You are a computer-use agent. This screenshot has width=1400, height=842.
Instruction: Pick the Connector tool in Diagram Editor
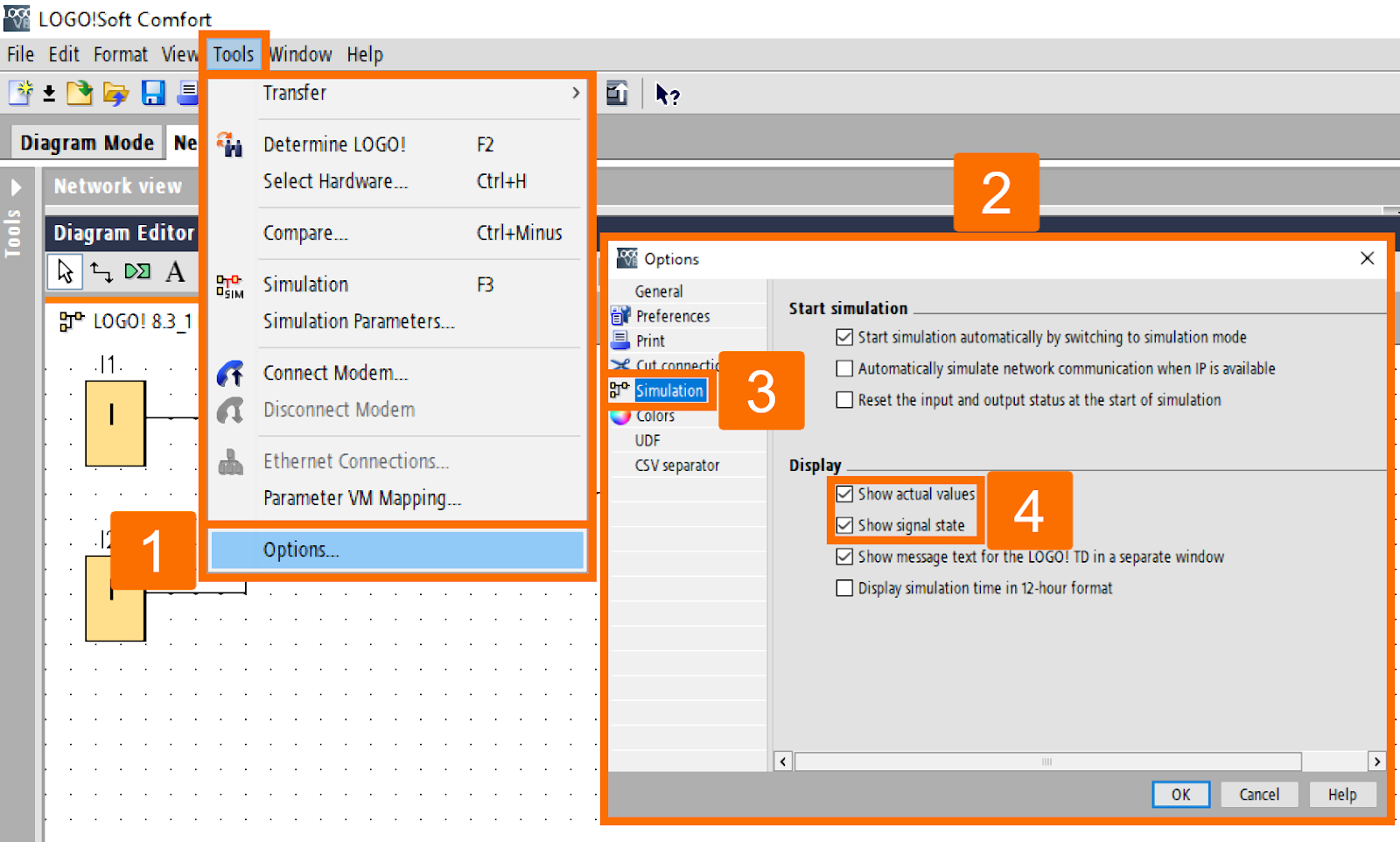(x=101, y=271)
